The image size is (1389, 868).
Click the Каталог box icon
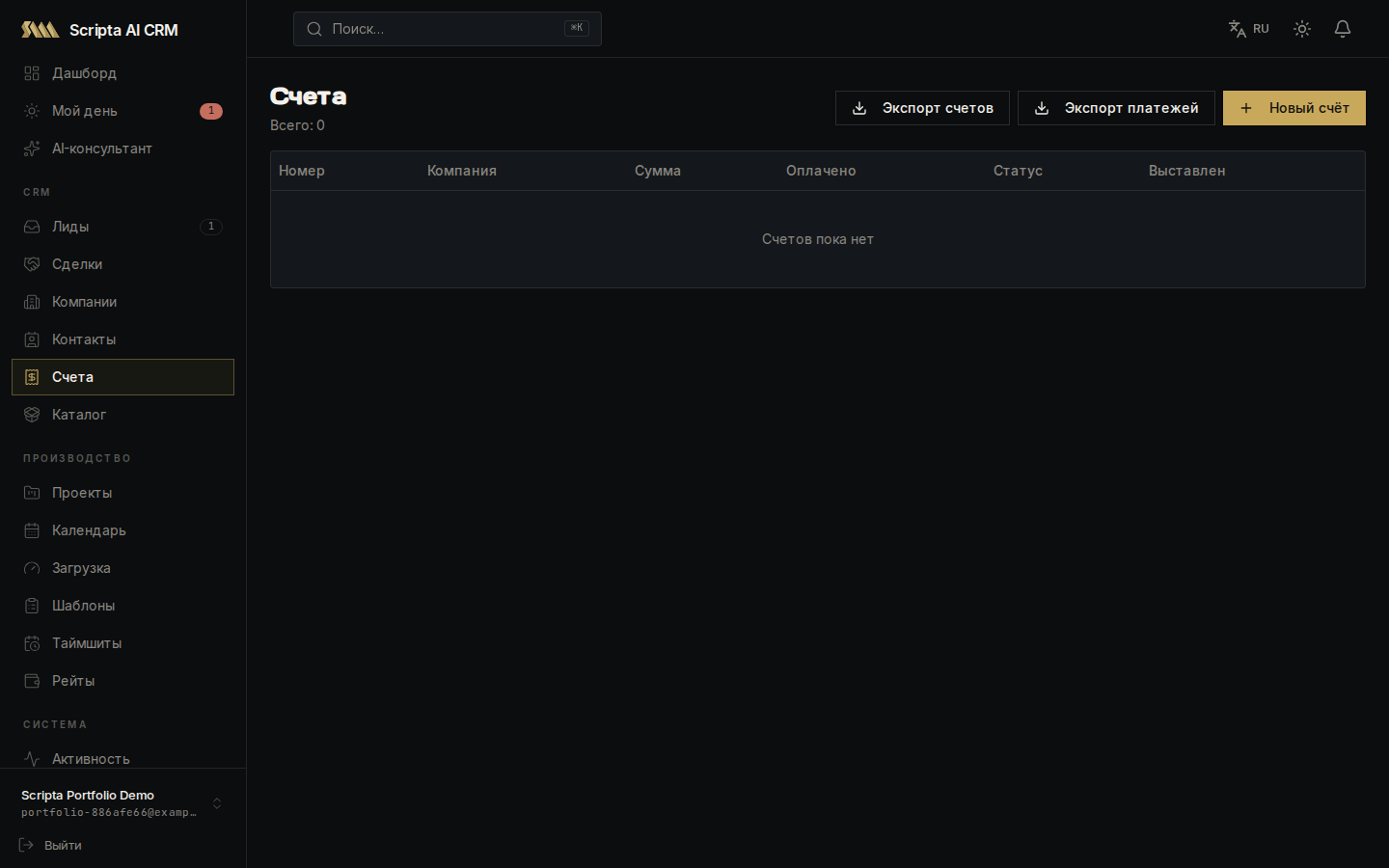coord(32,415)
